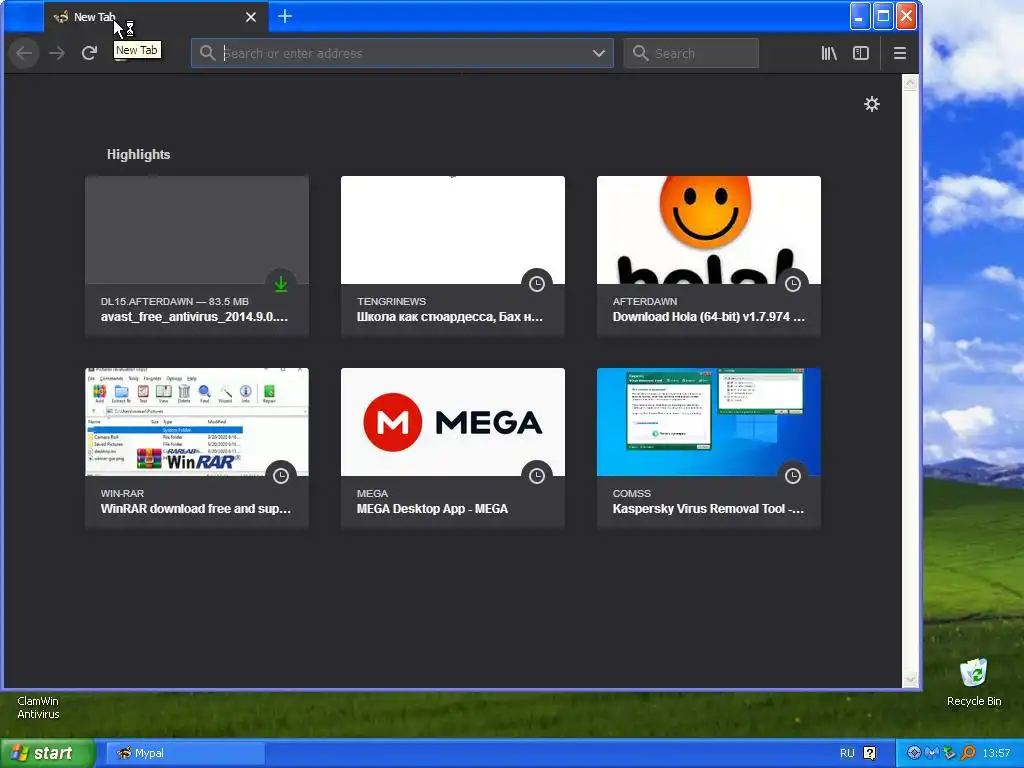Open Kaspersky Virus Removal Tool thumbnail
Screen dimensions: 1024x768
pyautogui.click(x=709, y=422)
